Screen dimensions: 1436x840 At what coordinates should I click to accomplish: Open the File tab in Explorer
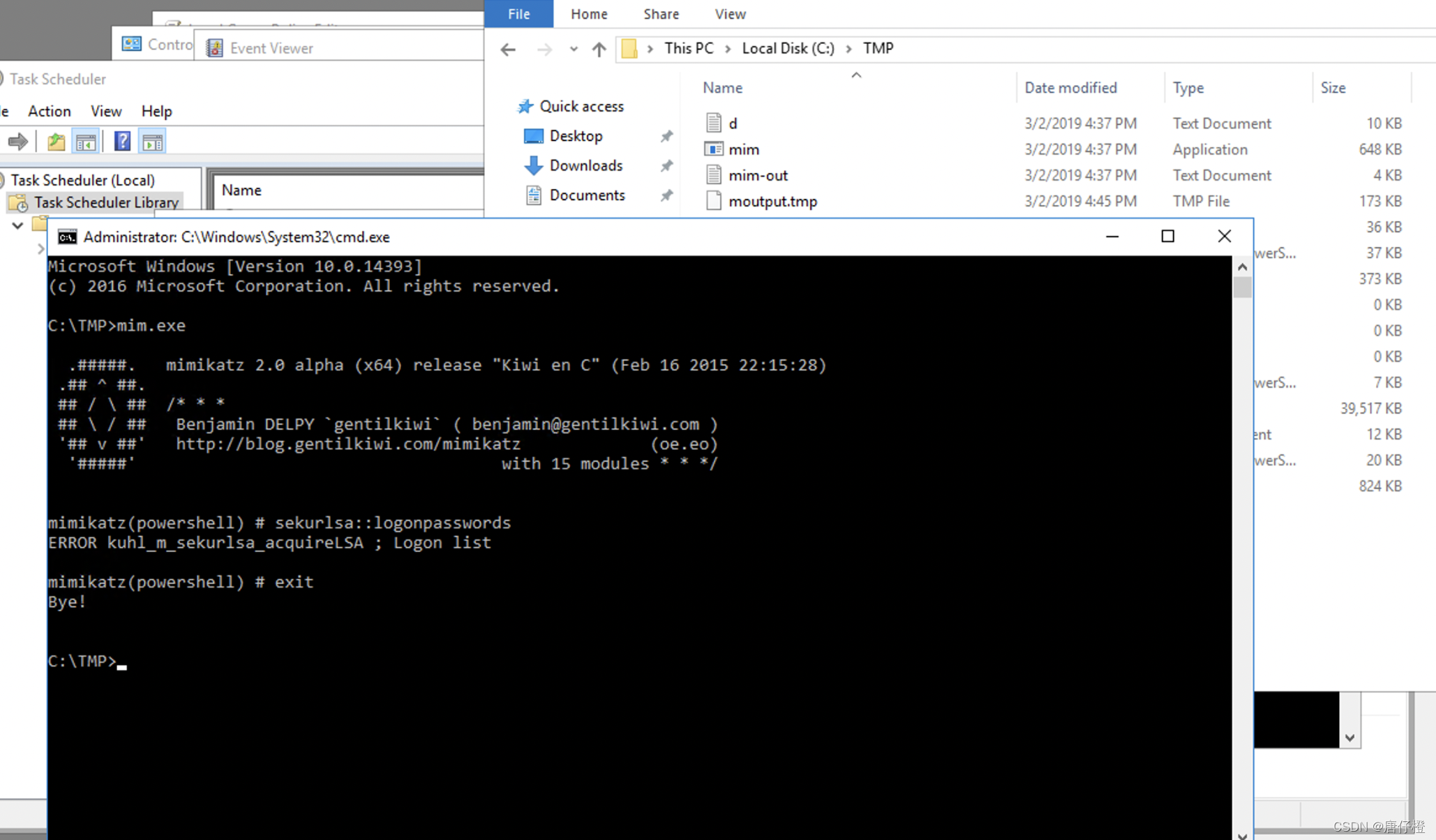[x=518, y=14]
